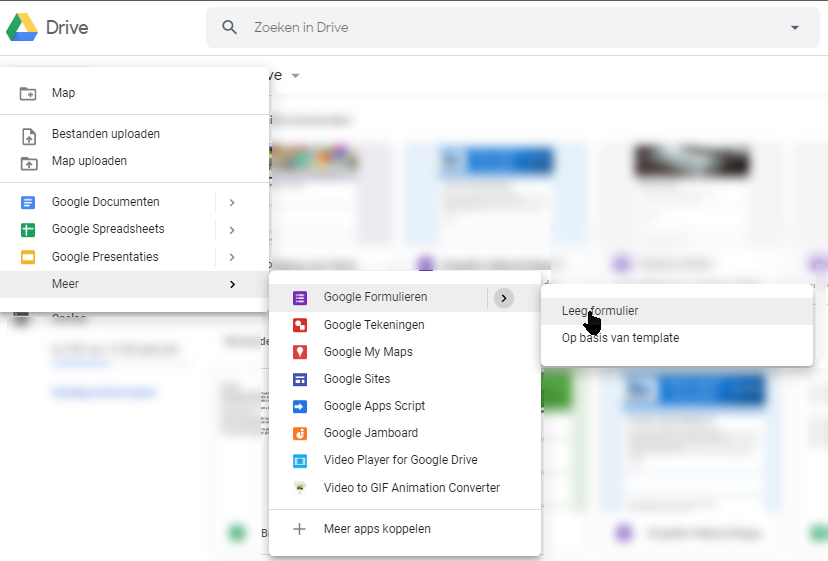The width and height of the screenshot is (828, 561).
Task: Select Google Tekeningen in the submenu
Action: pyautogui.click(x=405, y=325)
